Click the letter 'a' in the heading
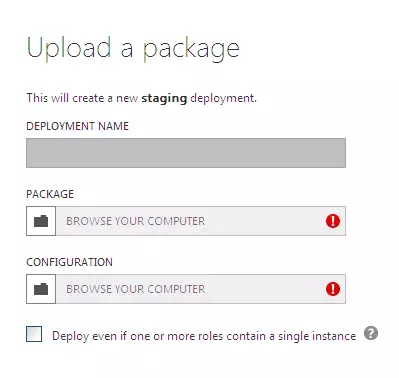The height and width of the screenshot is (378, 399). click(x=127, y=51)
